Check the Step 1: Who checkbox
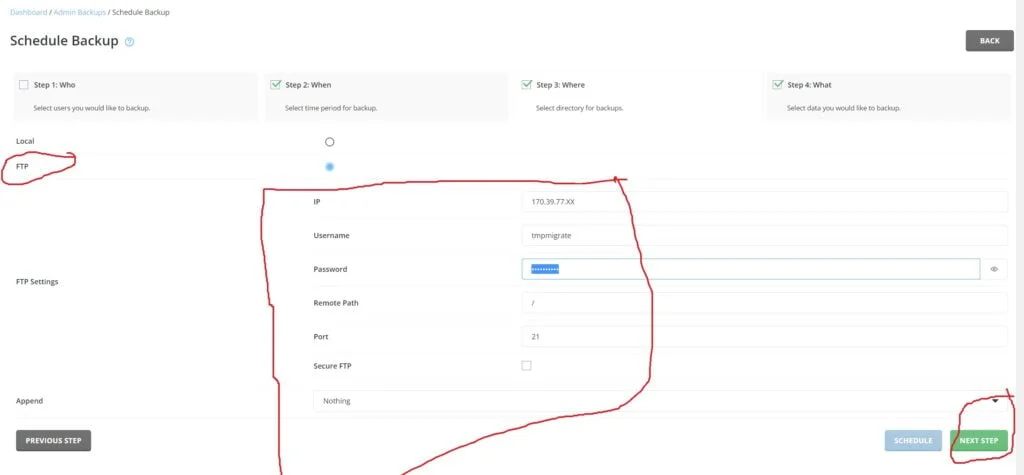Viewport: 1024px width, 475px height. pyautogui.click(x=24, y=85)
